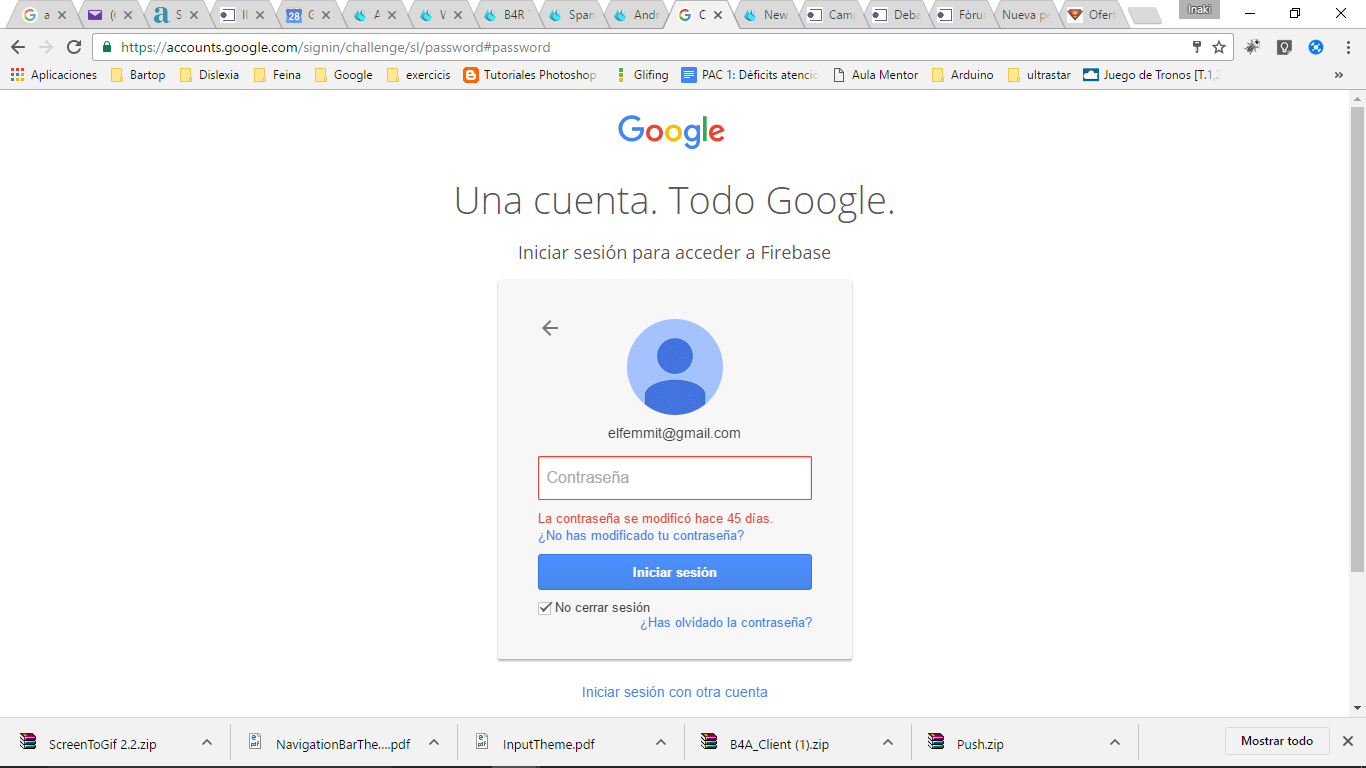Switch to the Nueva pe tab

[1025, 15]
